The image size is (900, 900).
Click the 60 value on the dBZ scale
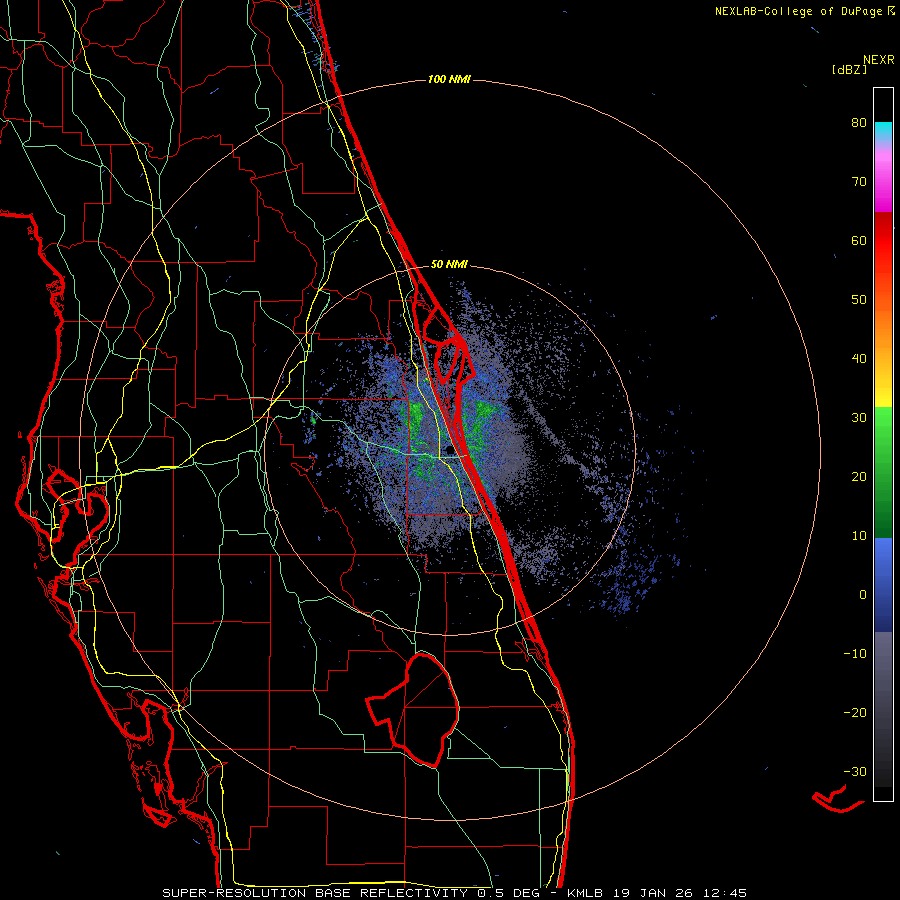tap(859, 240)
